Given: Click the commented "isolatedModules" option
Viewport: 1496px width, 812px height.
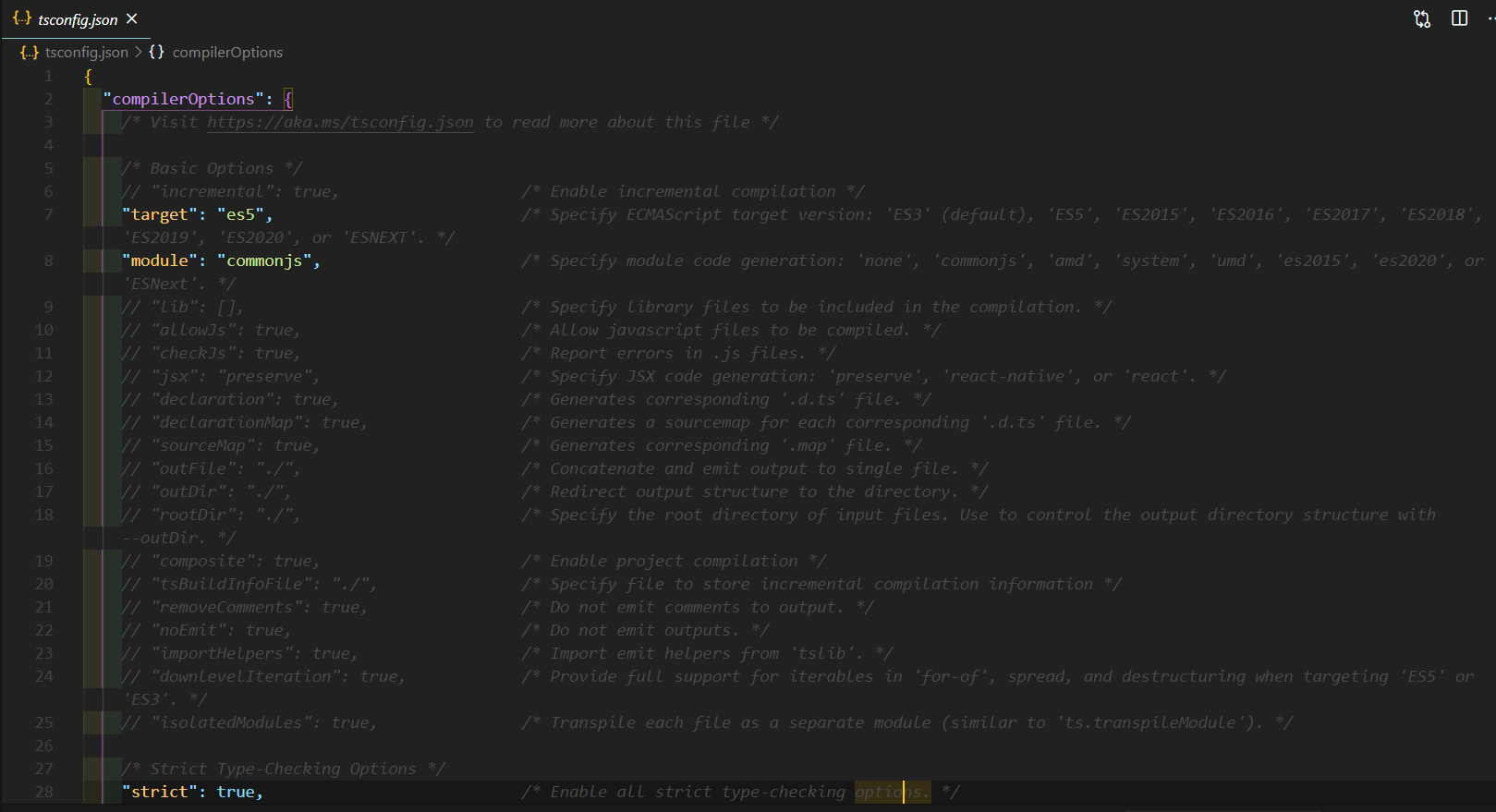Looking at the screenshot, I should click(249, 722).
